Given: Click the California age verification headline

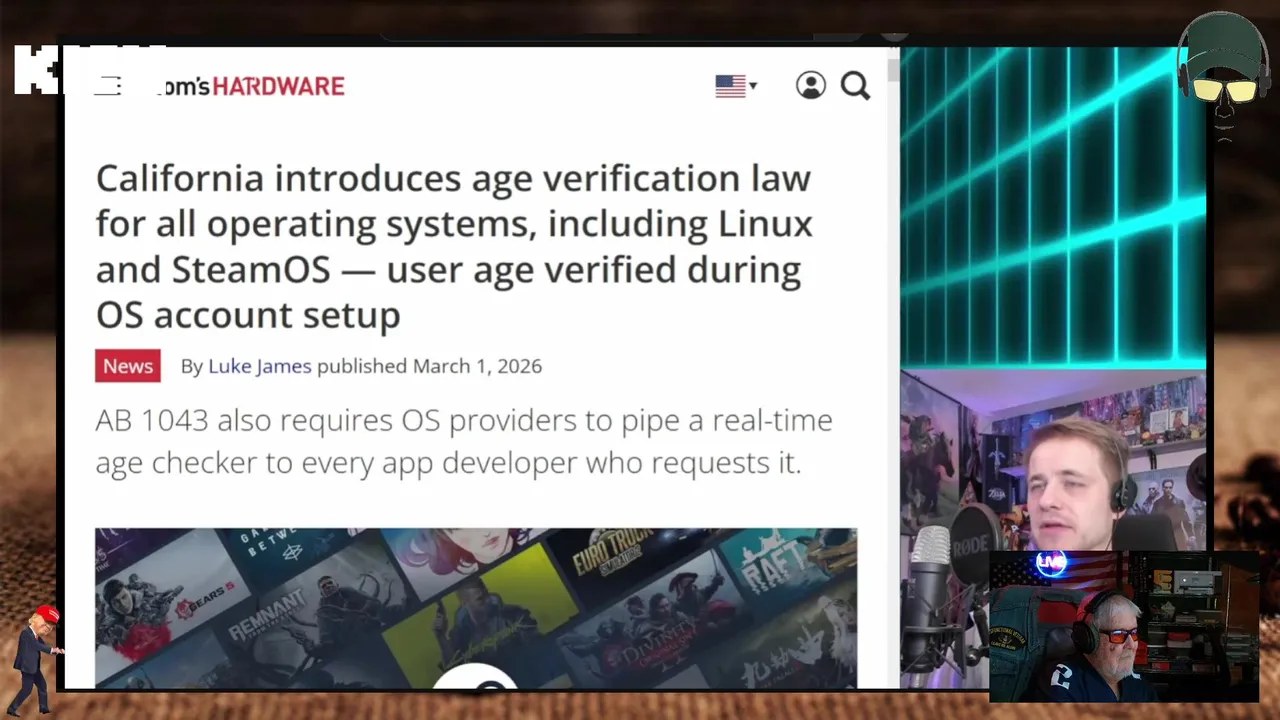Looking at the screenshot, I should 454,246.
